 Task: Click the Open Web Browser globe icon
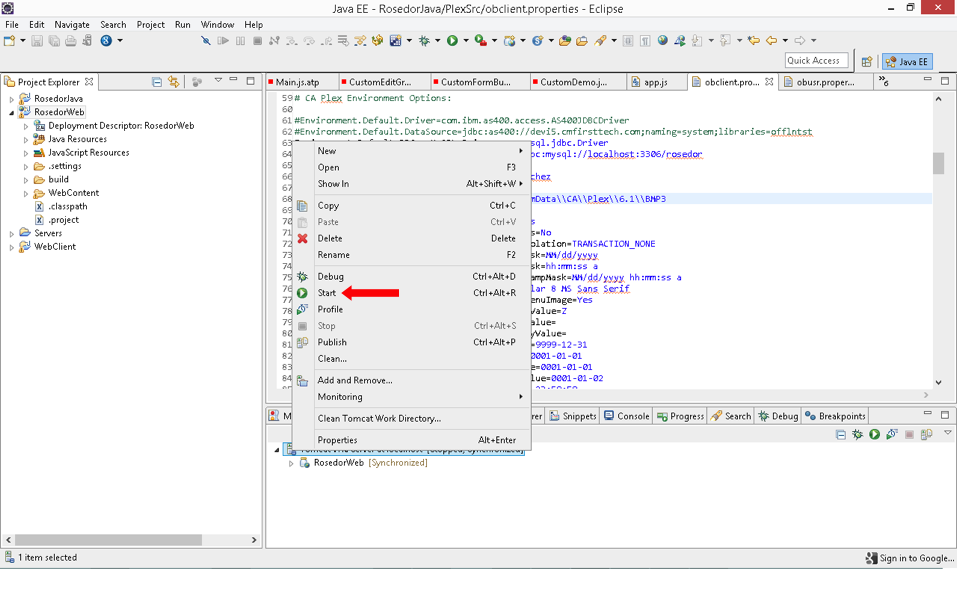pyautogui.click(x=662, y=41)
